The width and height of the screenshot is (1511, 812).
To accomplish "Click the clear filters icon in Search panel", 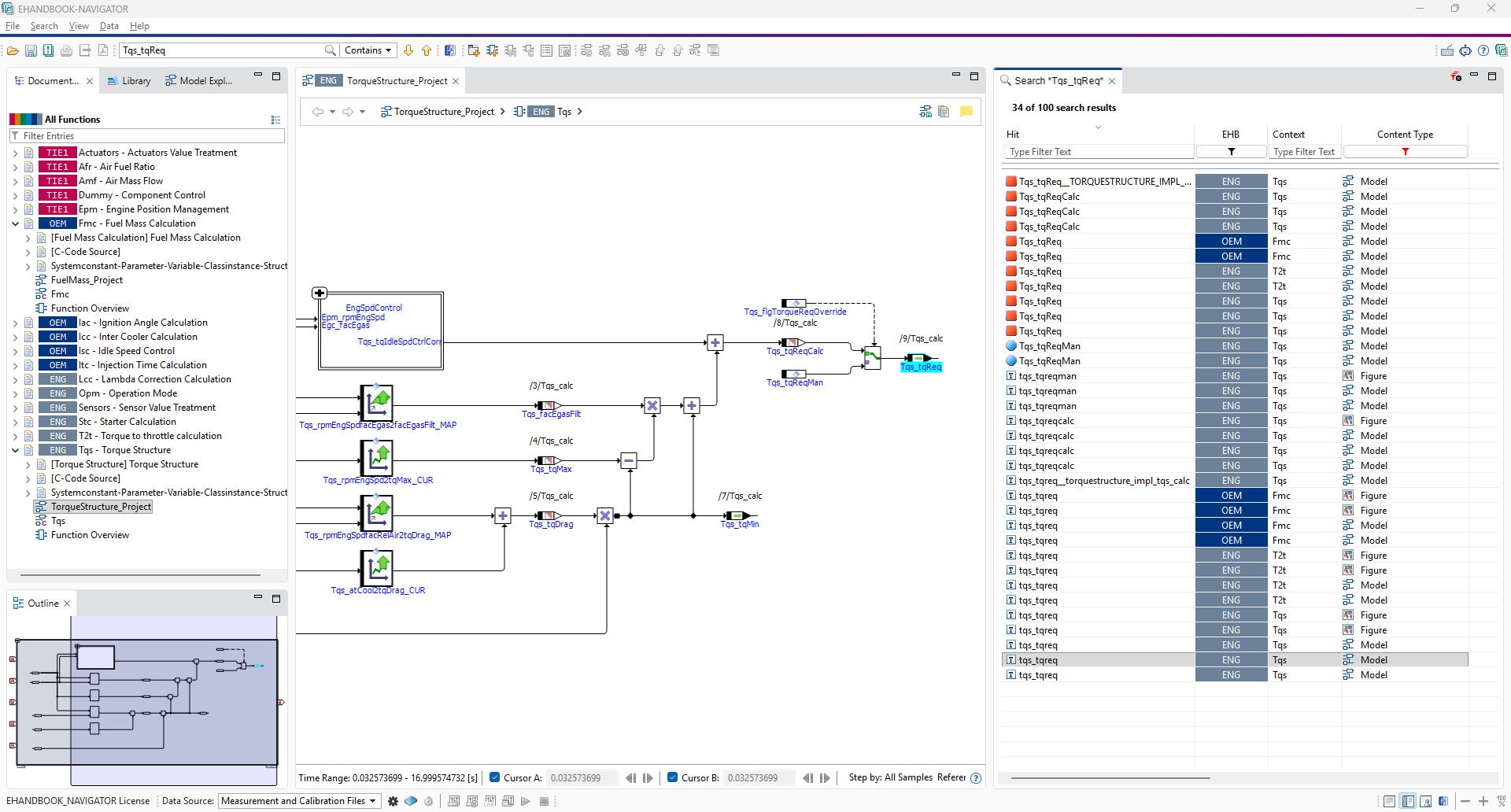I will point(1455,76).
